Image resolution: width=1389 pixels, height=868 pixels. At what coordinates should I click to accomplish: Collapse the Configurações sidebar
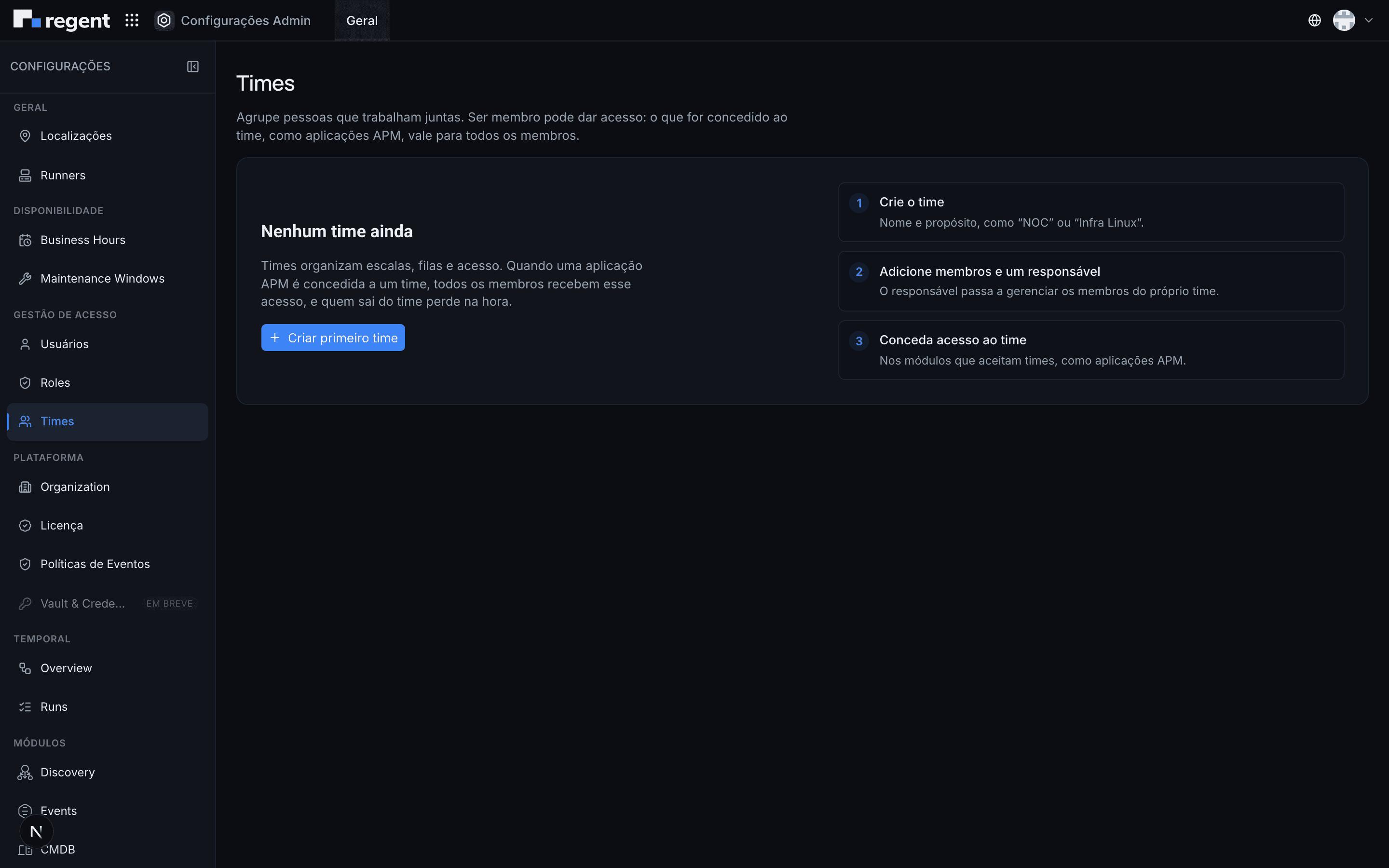tap(193, 67)
